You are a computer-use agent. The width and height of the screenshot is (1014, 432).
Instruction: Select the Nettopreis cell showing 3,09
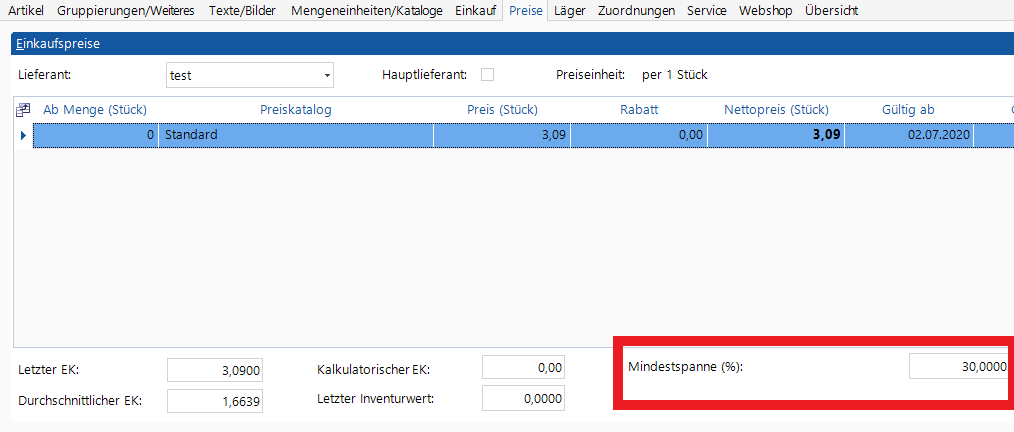pyautogui.click(x=775, y=134)
